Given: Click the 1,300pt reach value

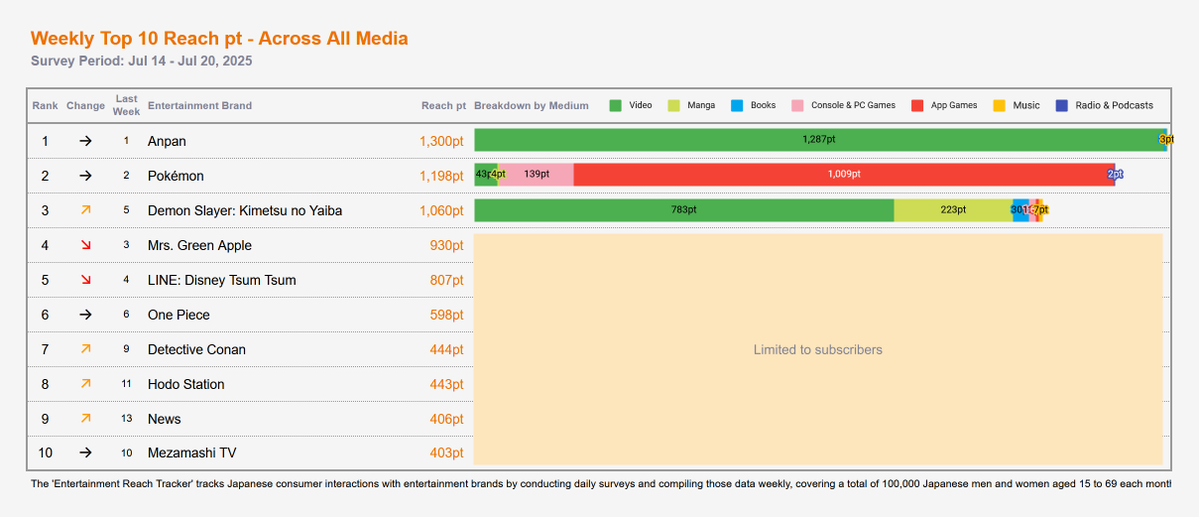Looking at the screenshot, I should click(441, 141).
